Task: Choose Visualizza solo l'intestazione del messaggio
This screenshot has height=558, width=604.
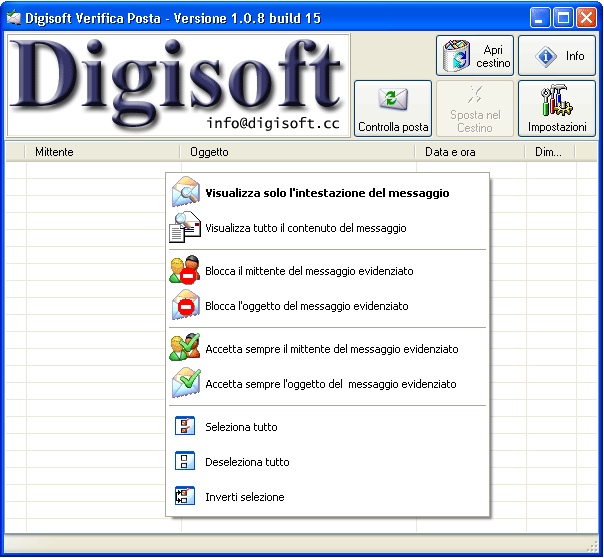Action: point(327,193)
